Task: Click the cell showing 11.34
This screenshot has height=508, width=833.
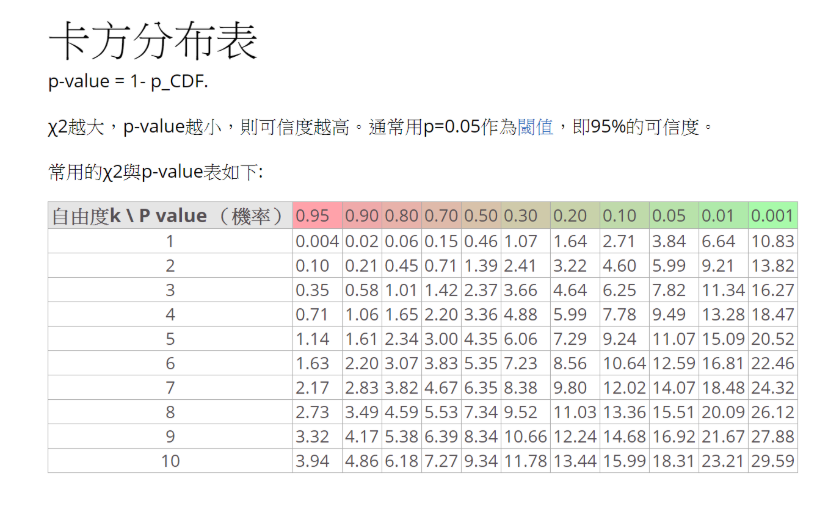Action: click(723, 290)
